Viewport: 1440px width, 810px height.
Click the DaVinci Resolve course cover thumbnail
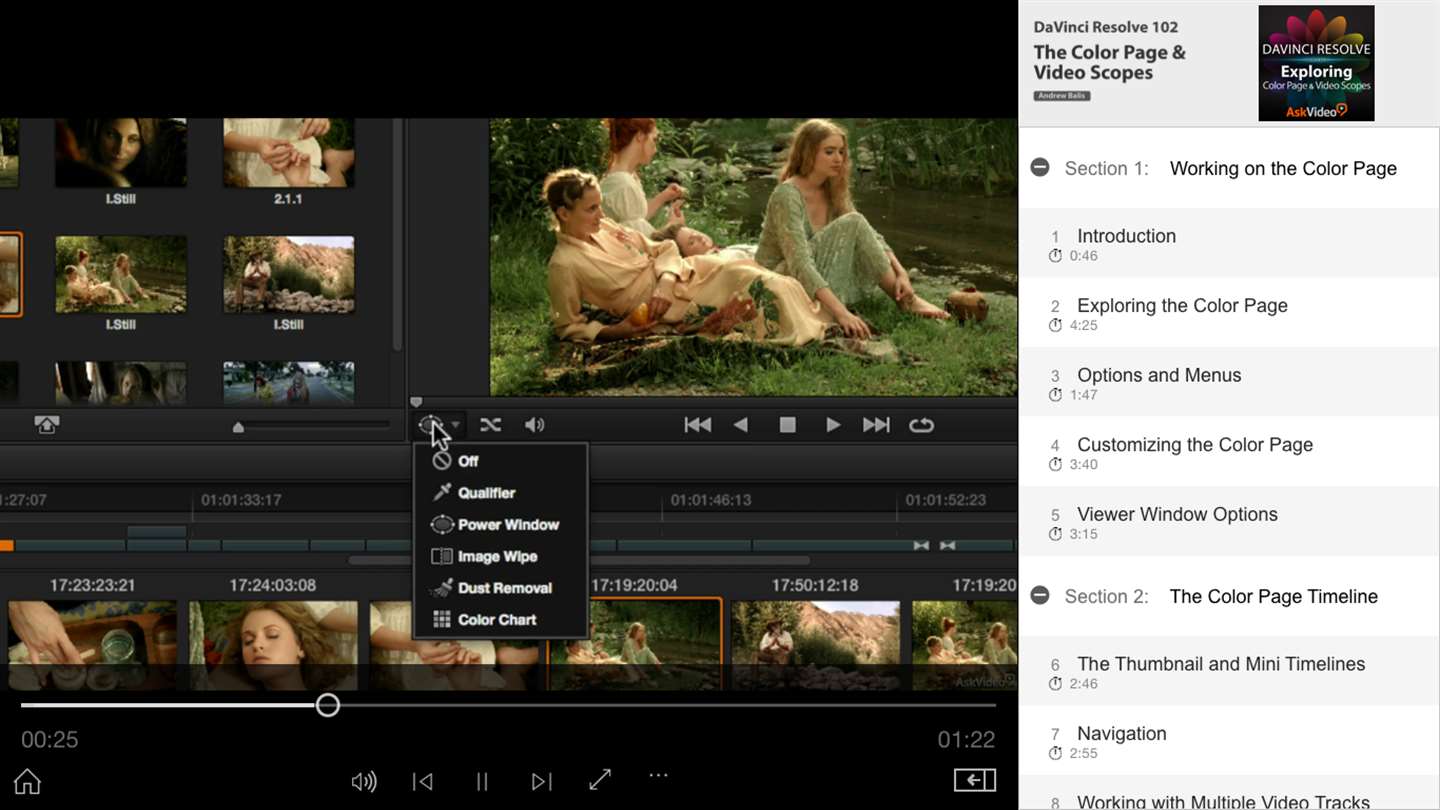pyautogui.click(x=1316, y=63)
